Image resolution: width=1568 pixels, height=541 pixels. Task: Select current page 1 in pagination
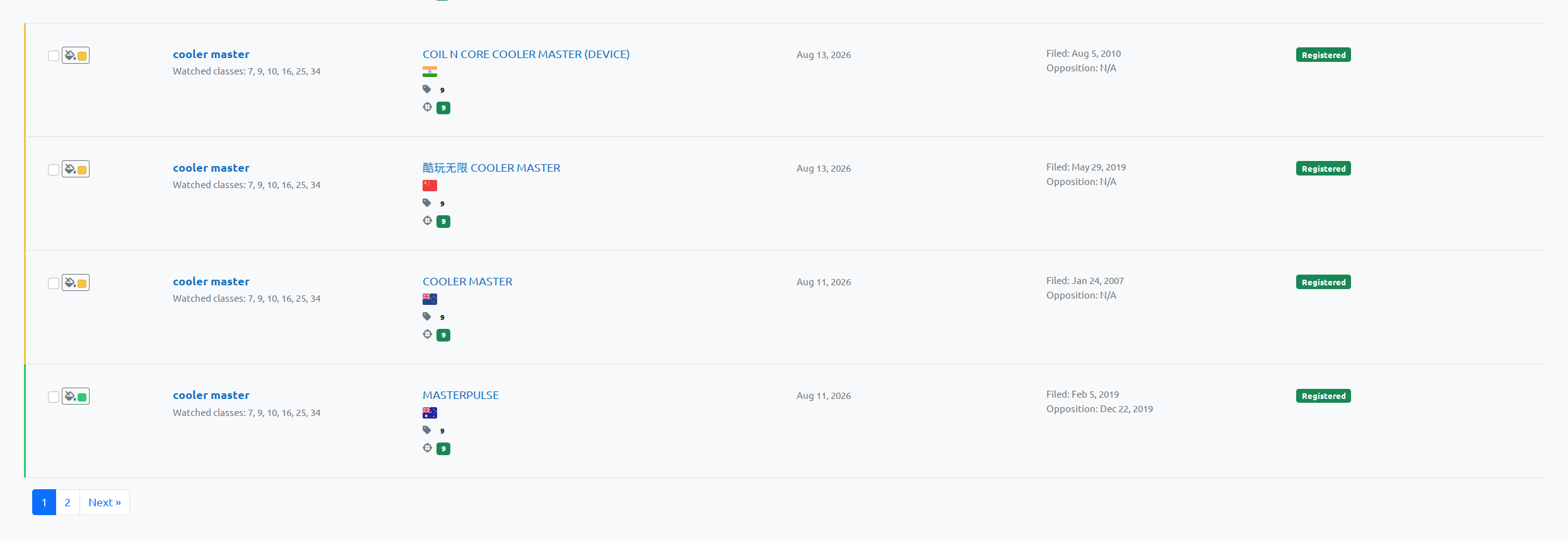coord(44,502)
